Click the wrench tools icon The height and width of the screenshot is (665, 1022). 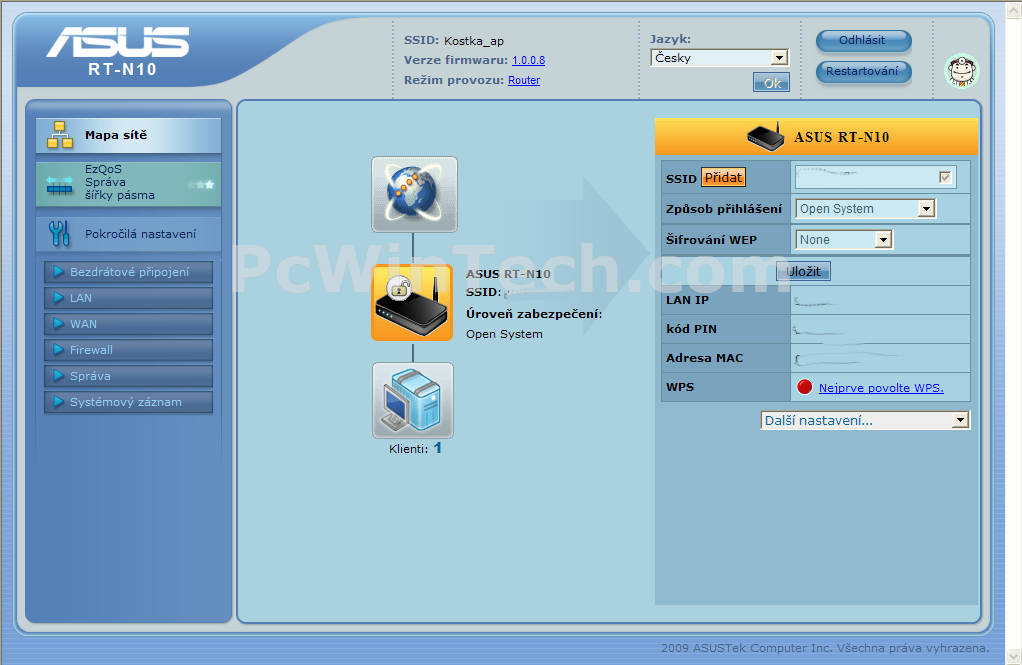[59, 233]
